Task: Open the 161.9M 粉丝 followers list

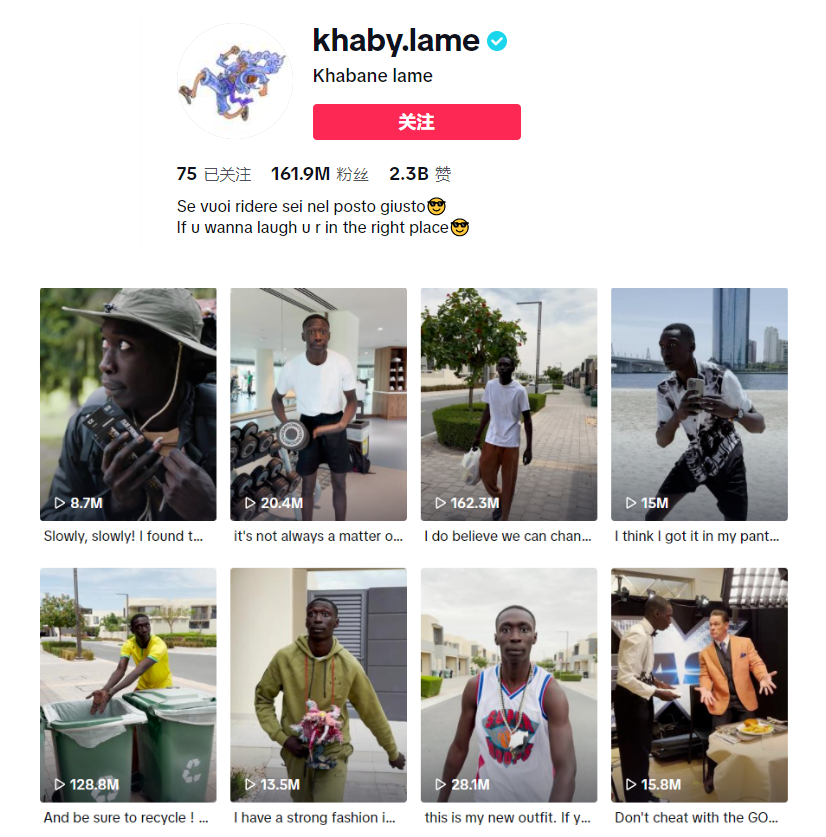Action: 319,174
